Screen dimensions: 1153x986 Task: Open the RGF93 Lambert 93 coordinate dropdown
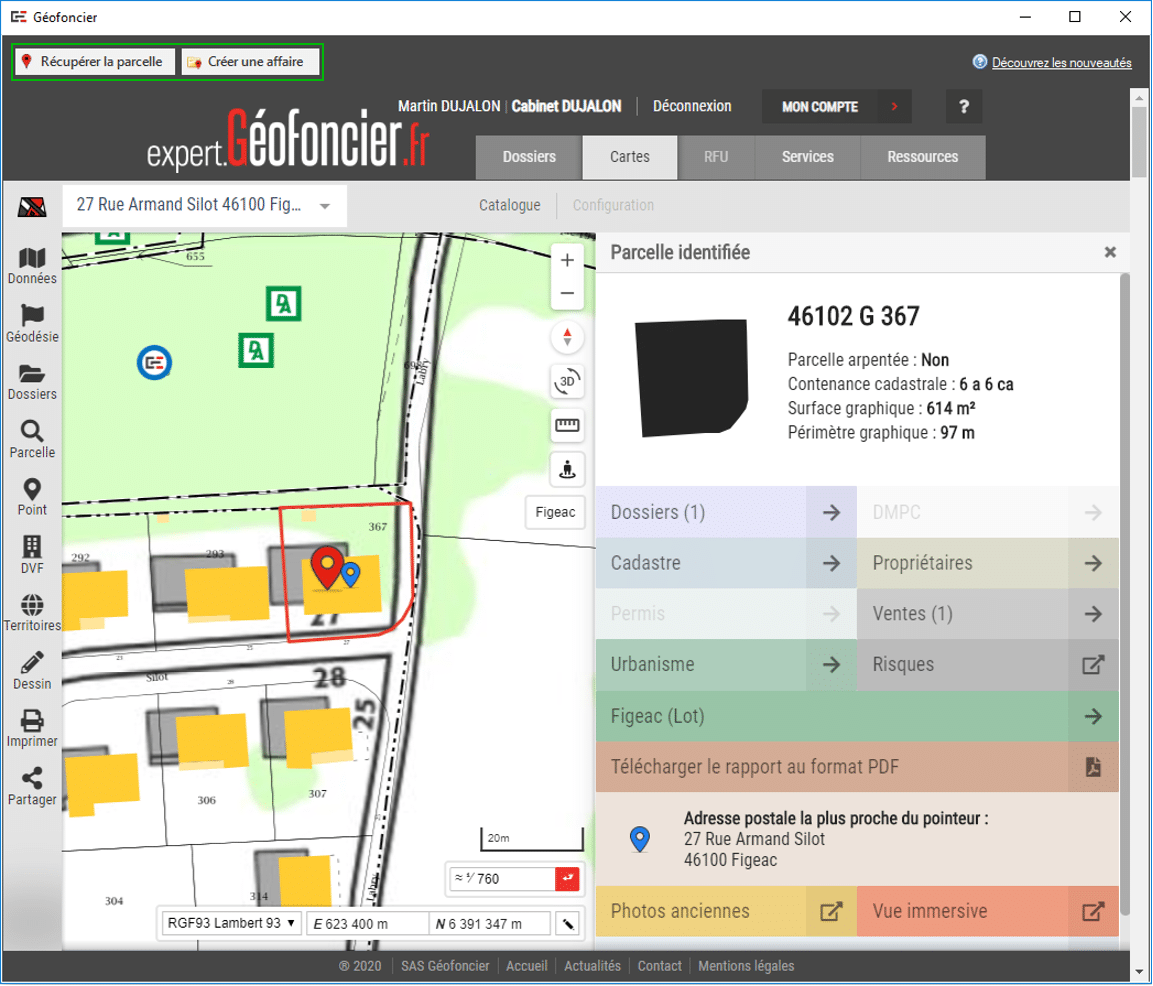point(231,923)
